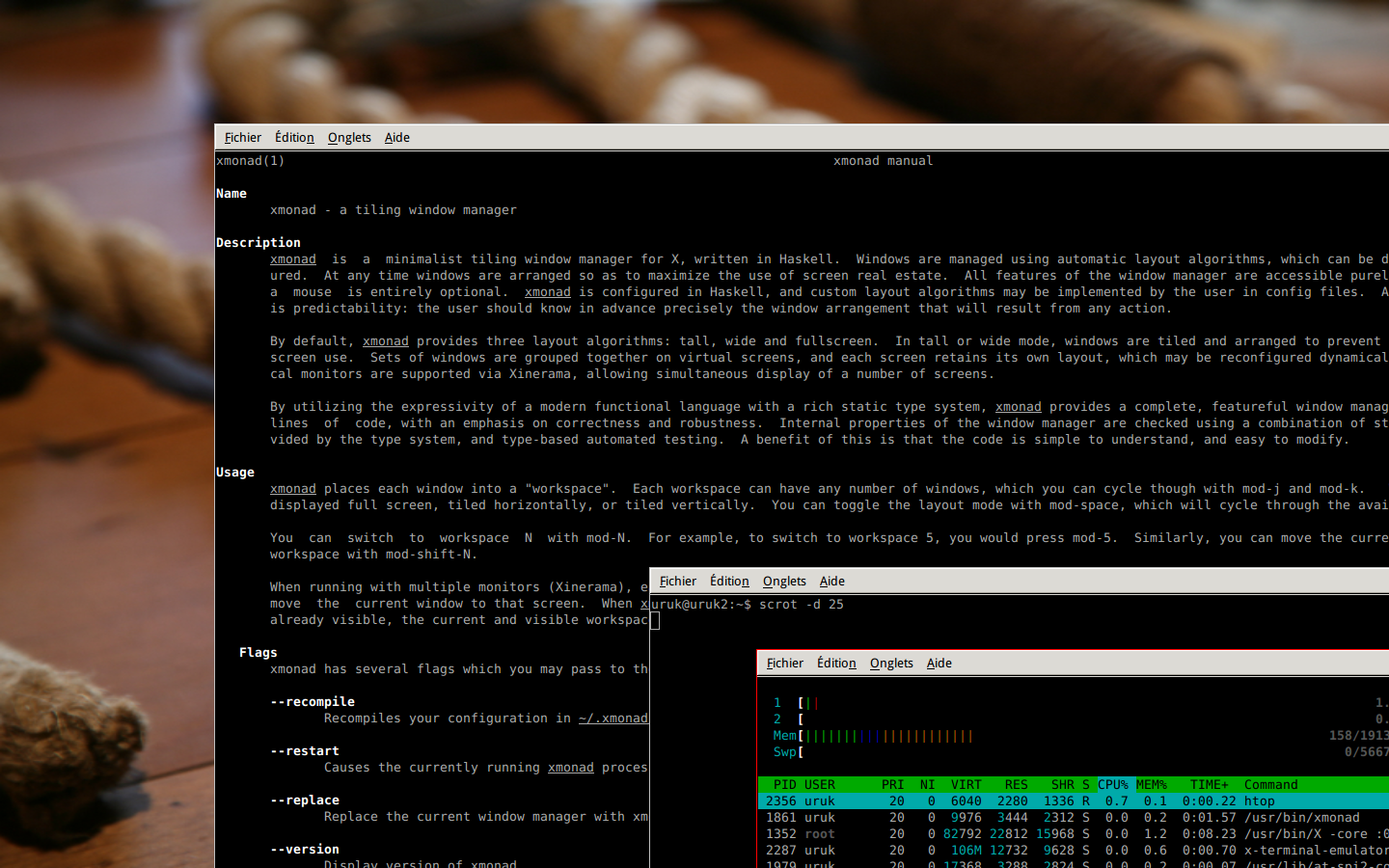The image size is (1389, 868).
Task: Open Onglets menu in scrot terminal window
Action: [x=784, y=581]
